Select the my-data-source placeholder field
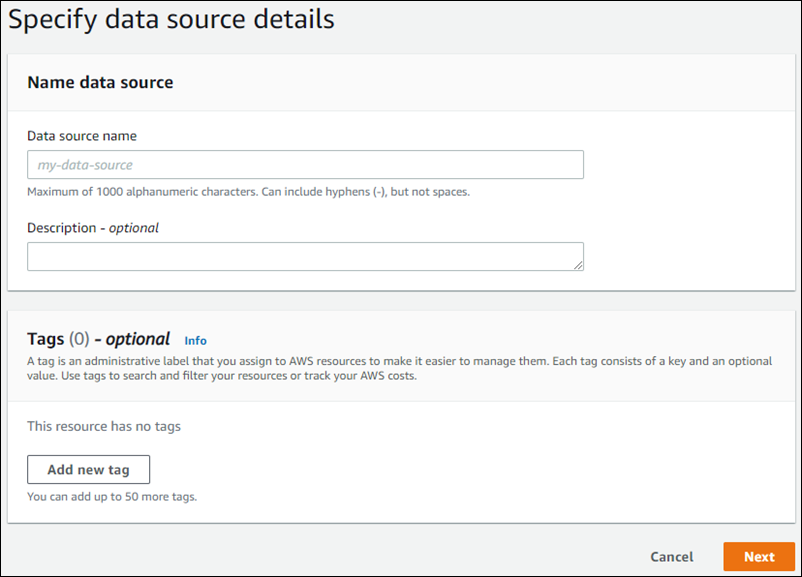 click(x=305, y=164)
